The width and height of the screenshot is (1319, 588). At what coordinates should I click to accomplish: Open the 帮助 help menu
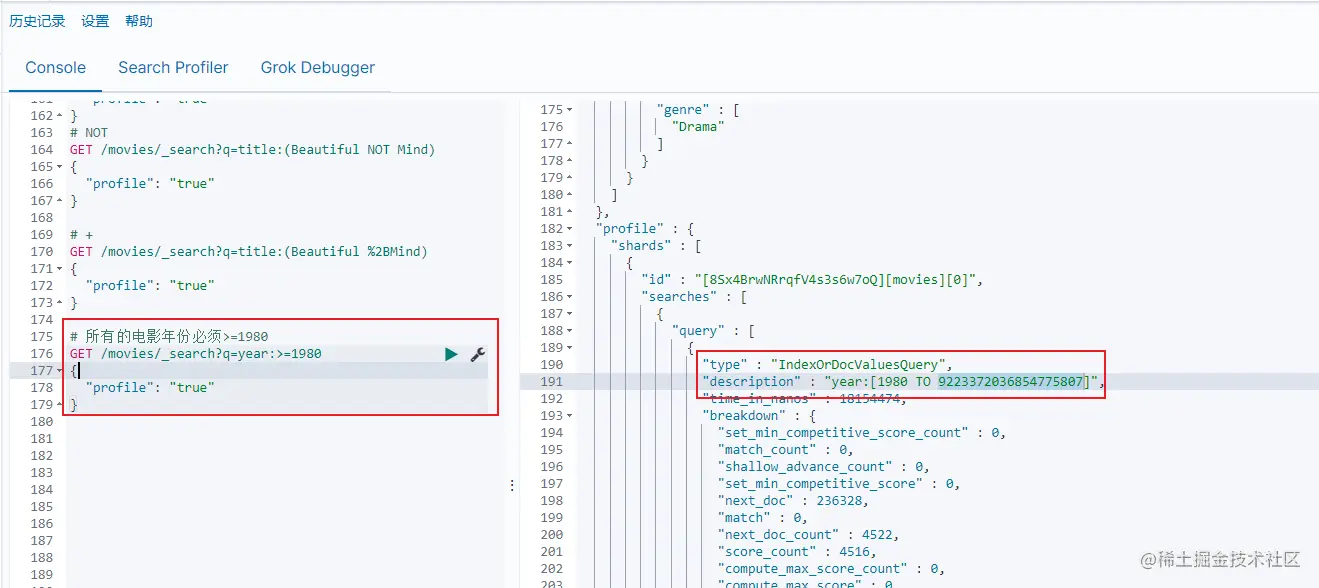139,21
